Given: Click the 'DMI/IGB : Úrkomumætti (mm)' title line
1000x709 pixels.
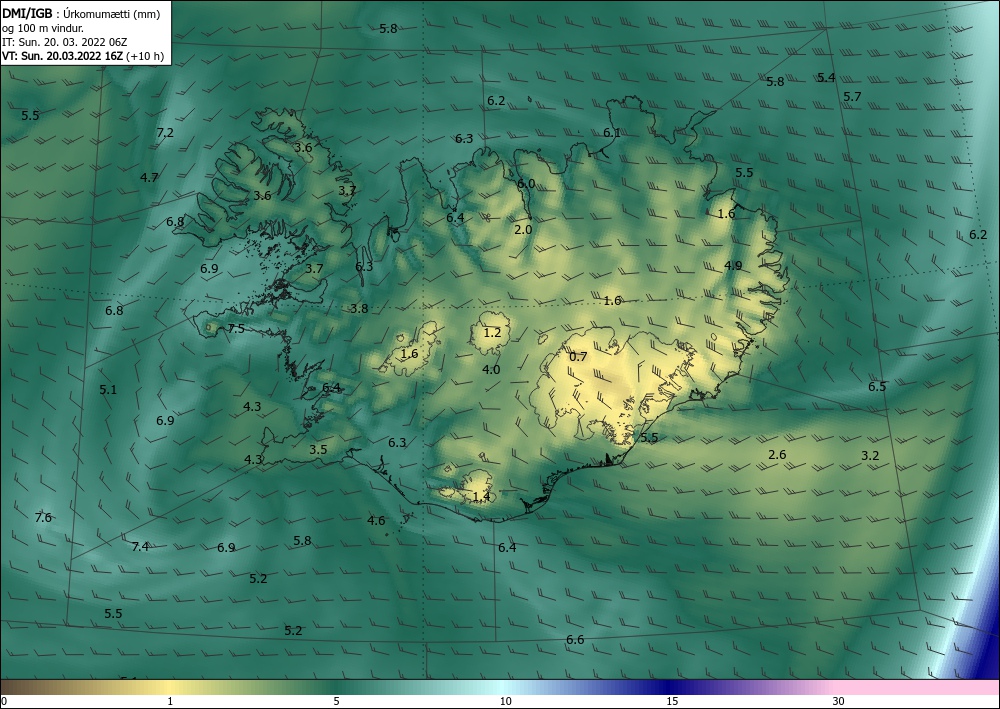Looking at the screenshot, I should click(x=81, y=13).
